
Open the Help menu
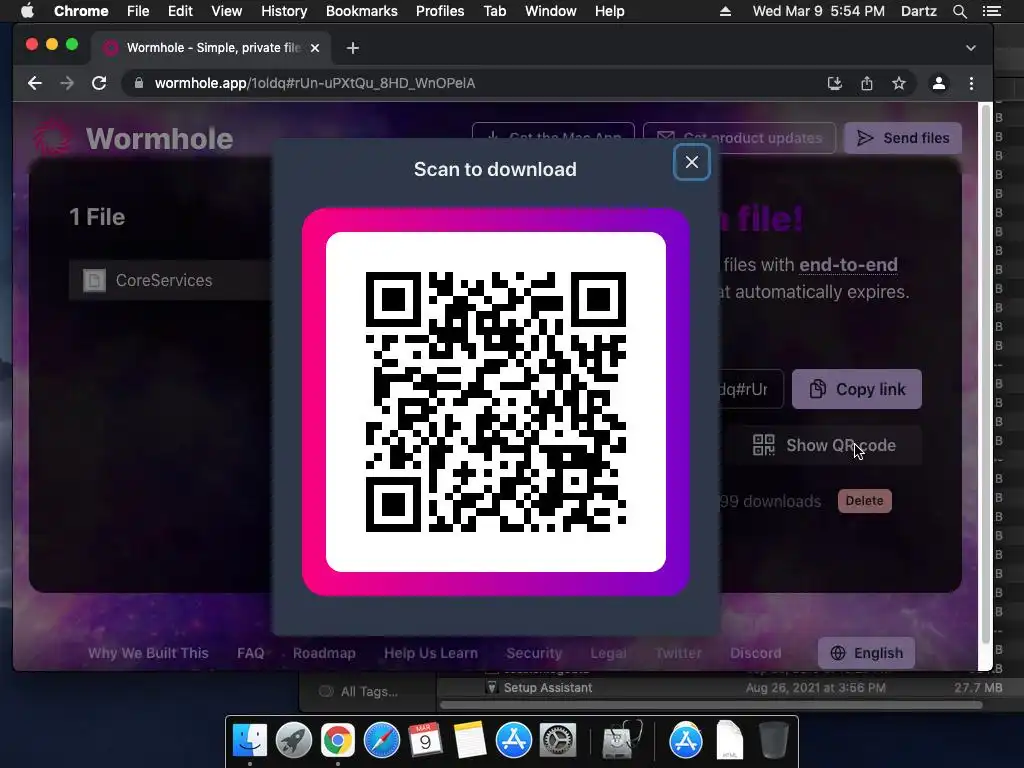click(x=609, y=11)
